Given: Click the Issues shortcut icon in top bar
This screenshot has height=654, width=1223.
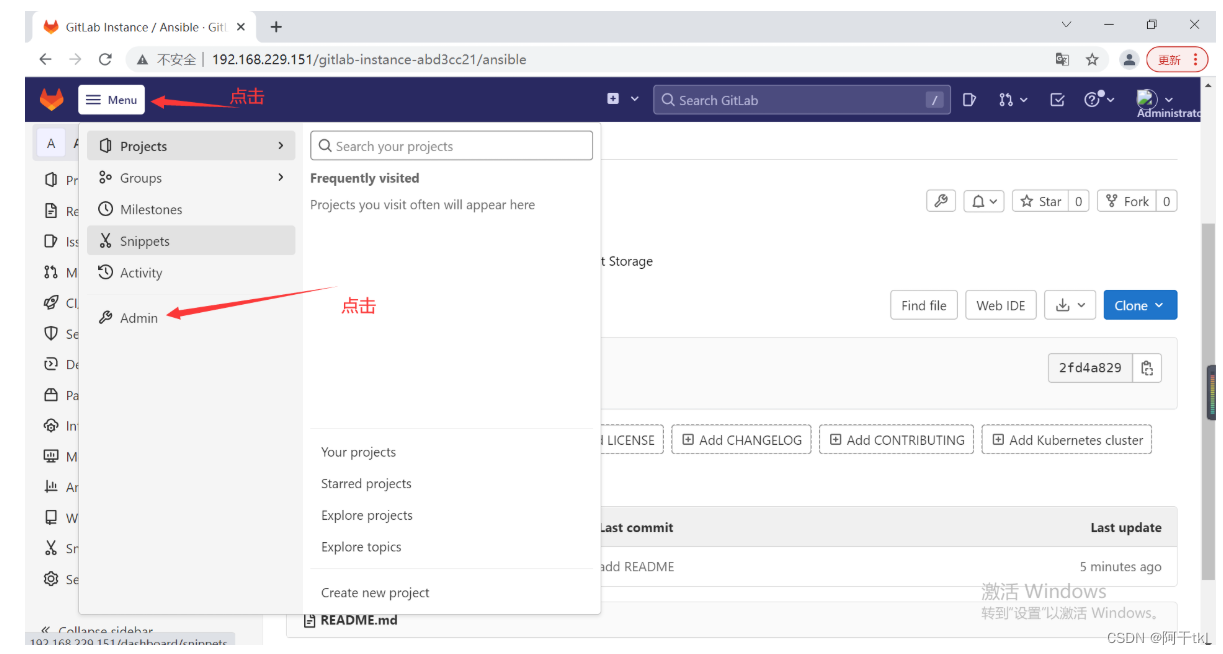Looking at the screenshot, I should (969, 99).
